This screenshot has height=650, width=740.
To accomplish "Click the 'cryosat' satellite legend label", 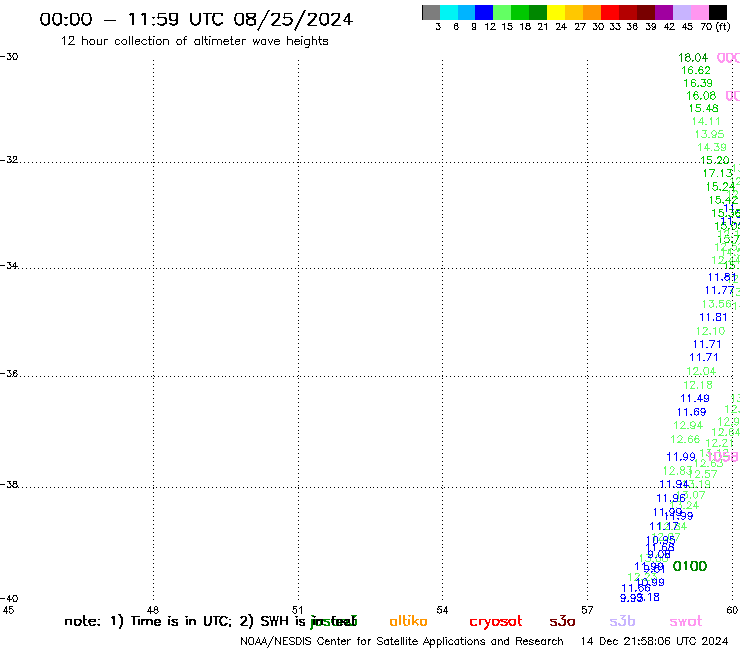I will (496, 622).
